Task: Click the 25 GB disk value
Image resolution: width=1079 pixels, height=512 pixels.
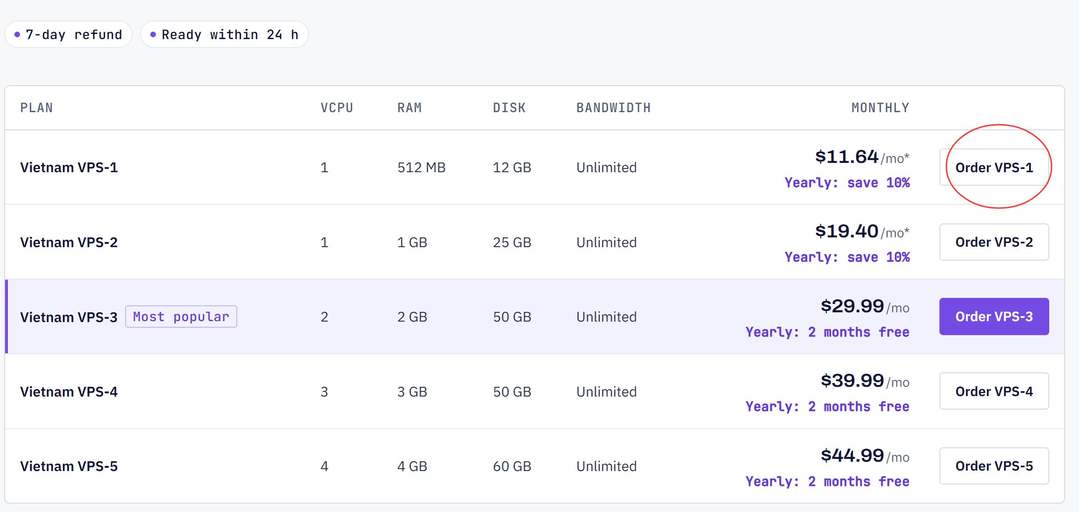Action: 512,242
